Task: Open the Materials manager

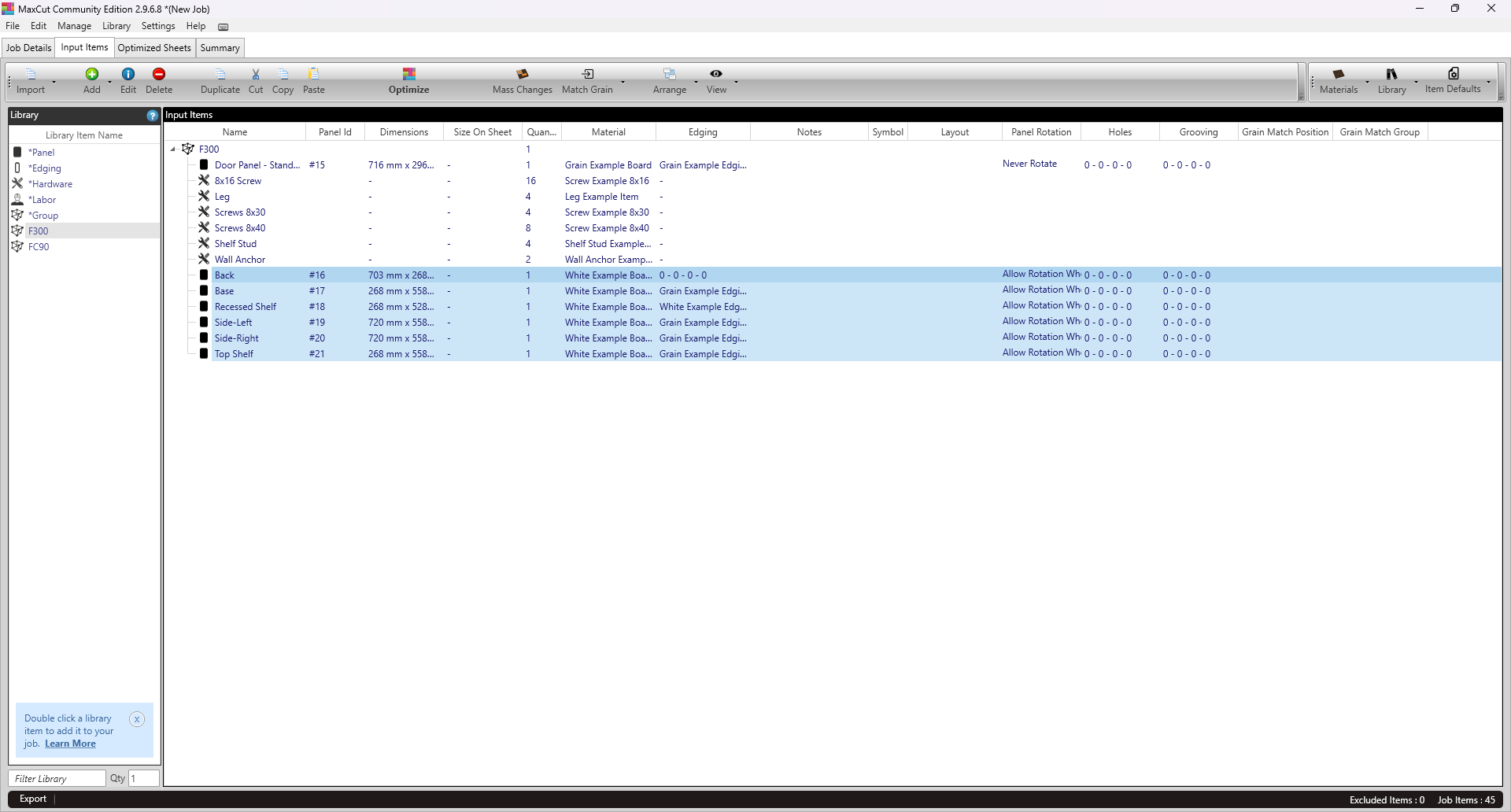Action: (x=1339, y=81)
